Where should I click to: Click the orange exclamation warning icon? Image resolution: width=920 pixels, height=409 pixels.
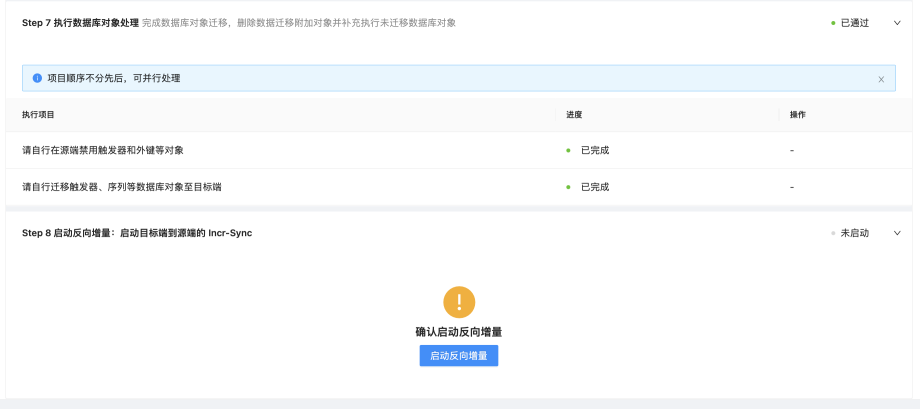tap(459, 302)
